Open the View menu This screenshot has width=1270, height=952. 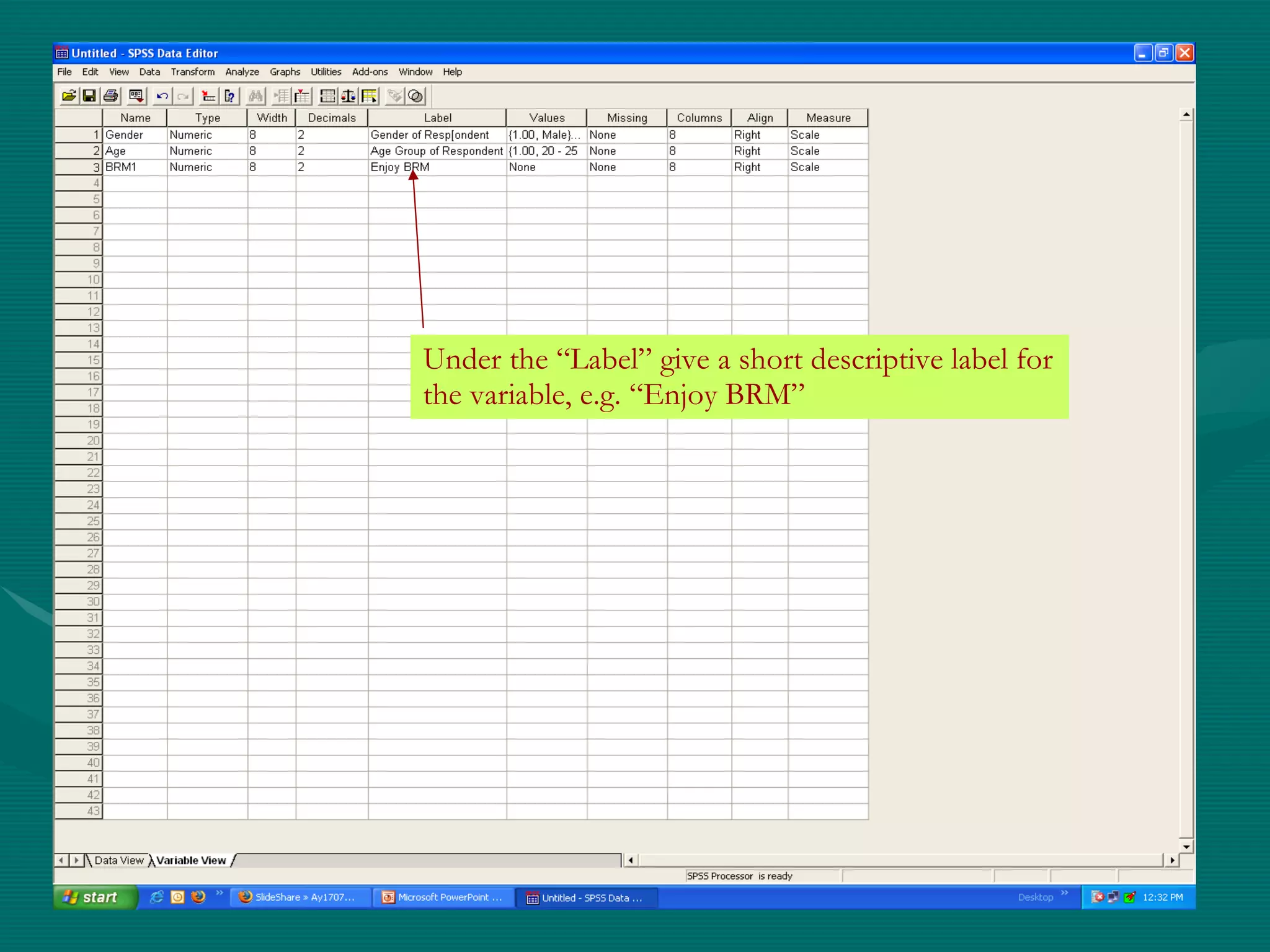pyautogui.click(x=119, y=72)
